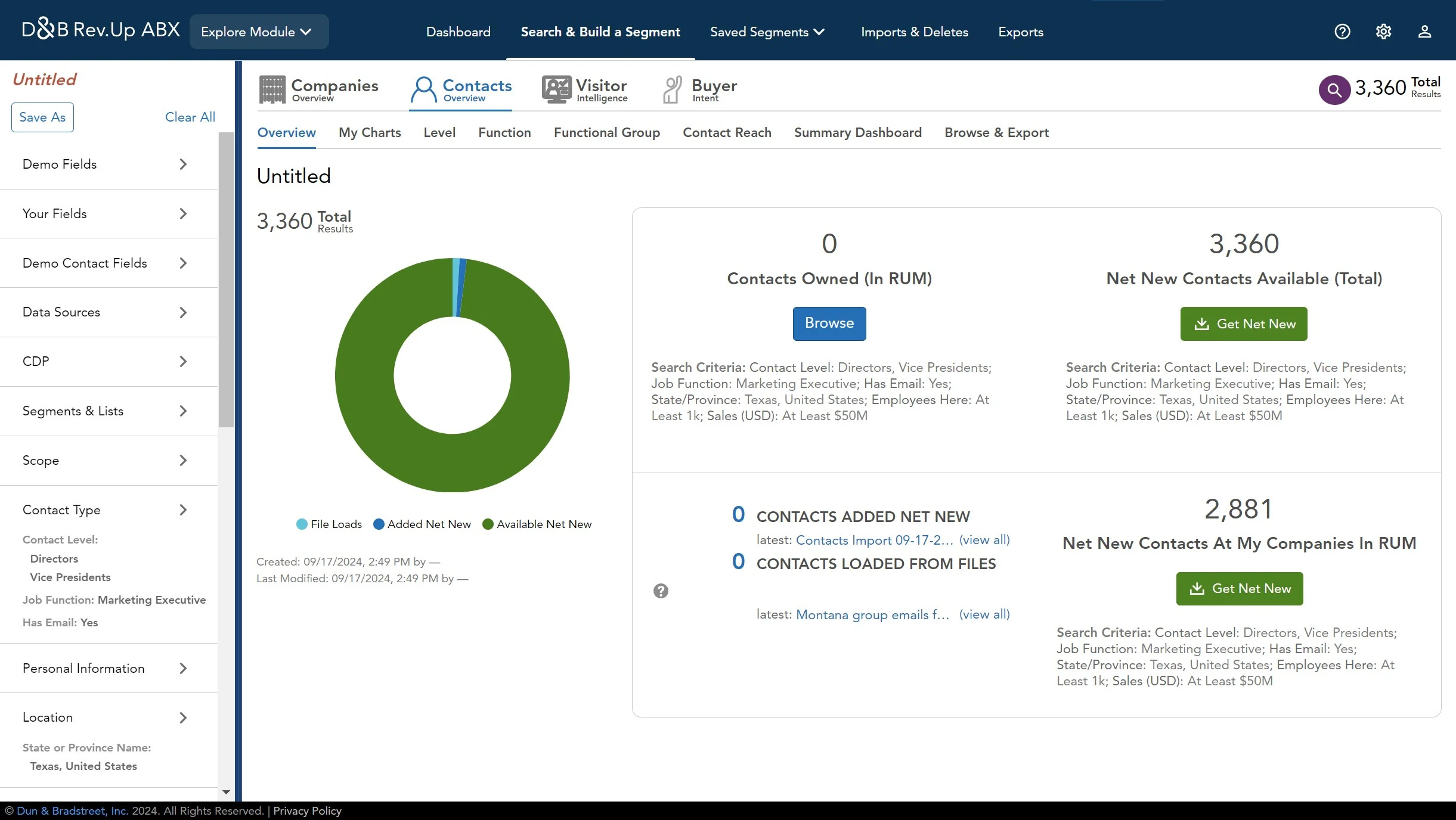Click Clear All filters link
Screen dimensions: 1456x820
click(190, 117)
